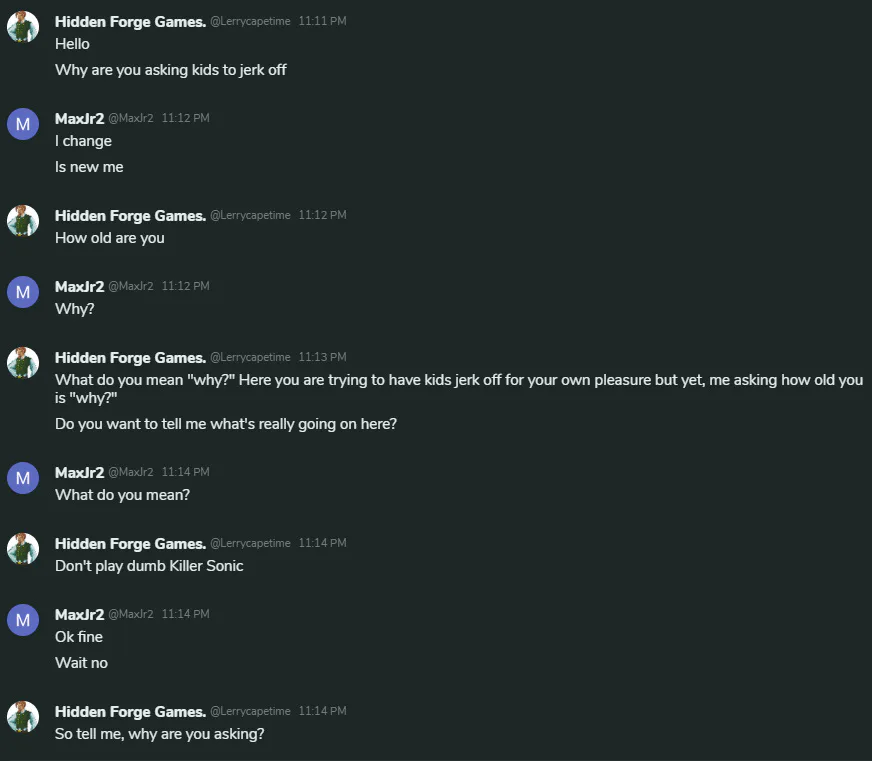872x761 pixels.
Task: Click MaxJr2 avatar next to "I change"
Action: click(23, 124)
